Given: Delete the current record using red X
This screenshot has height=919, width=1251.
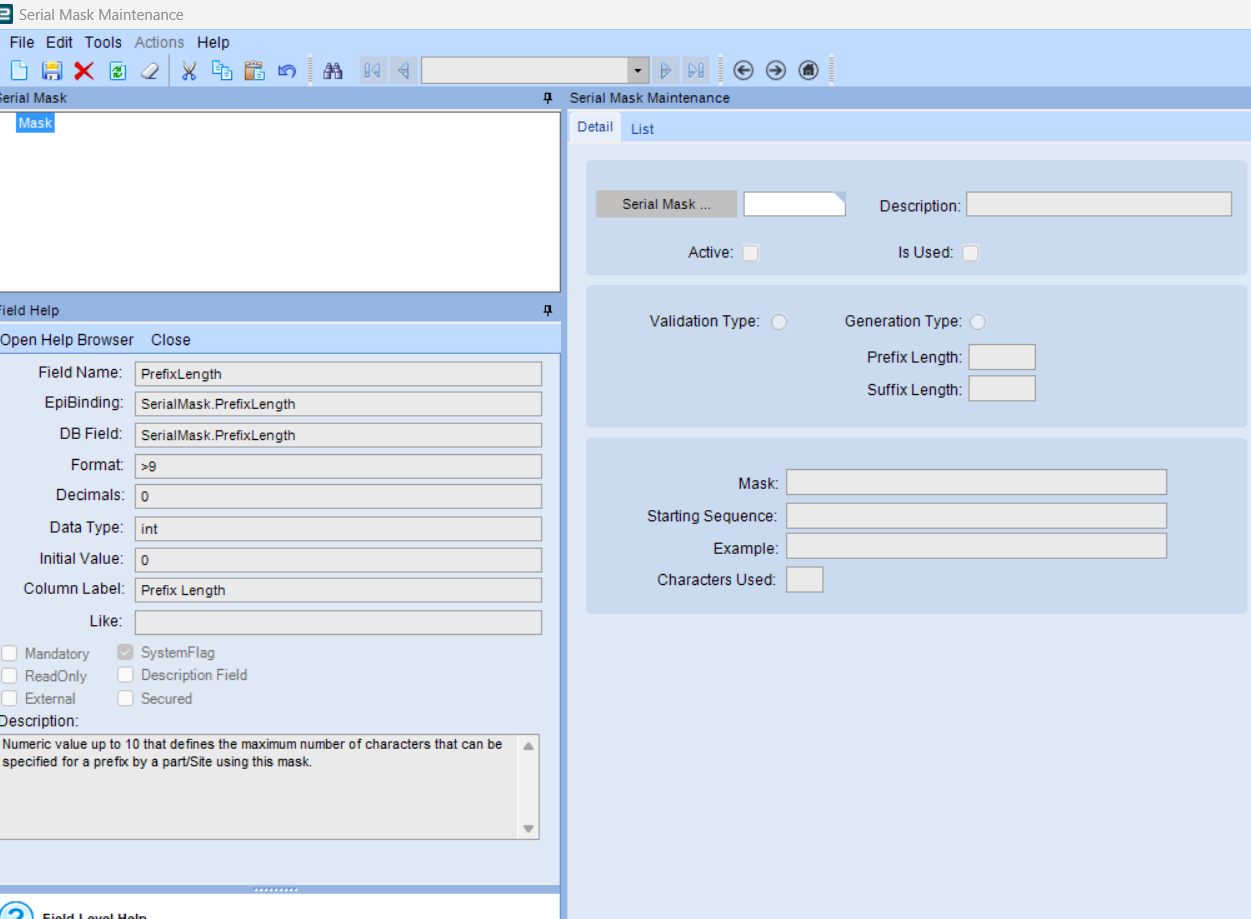Looking at the screenshot, I should 83,70.
